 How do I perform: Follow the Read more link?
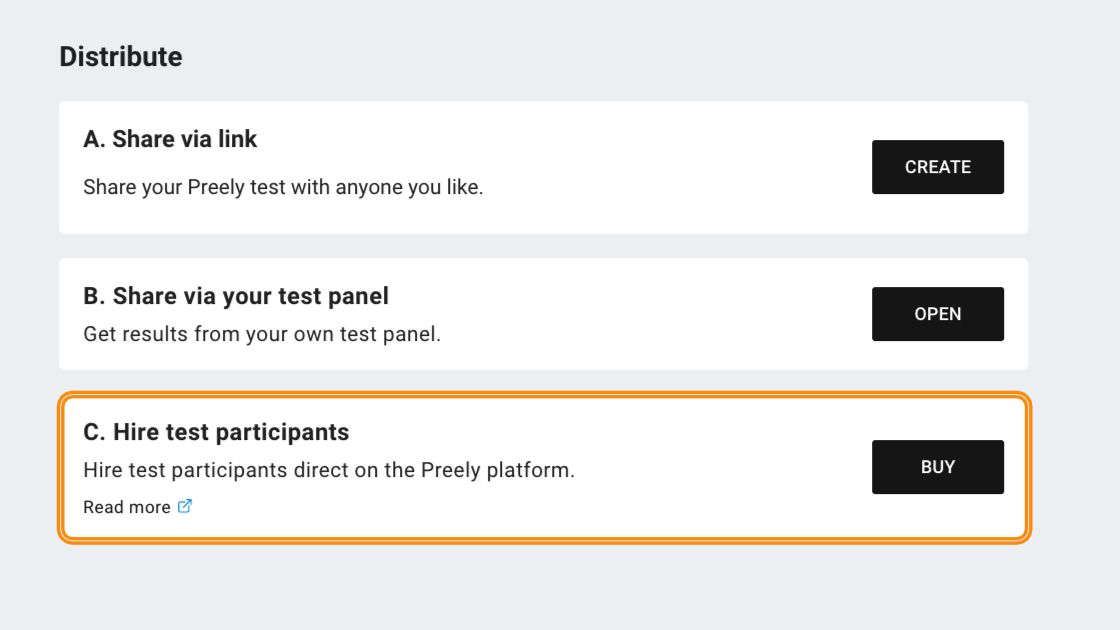127,507
